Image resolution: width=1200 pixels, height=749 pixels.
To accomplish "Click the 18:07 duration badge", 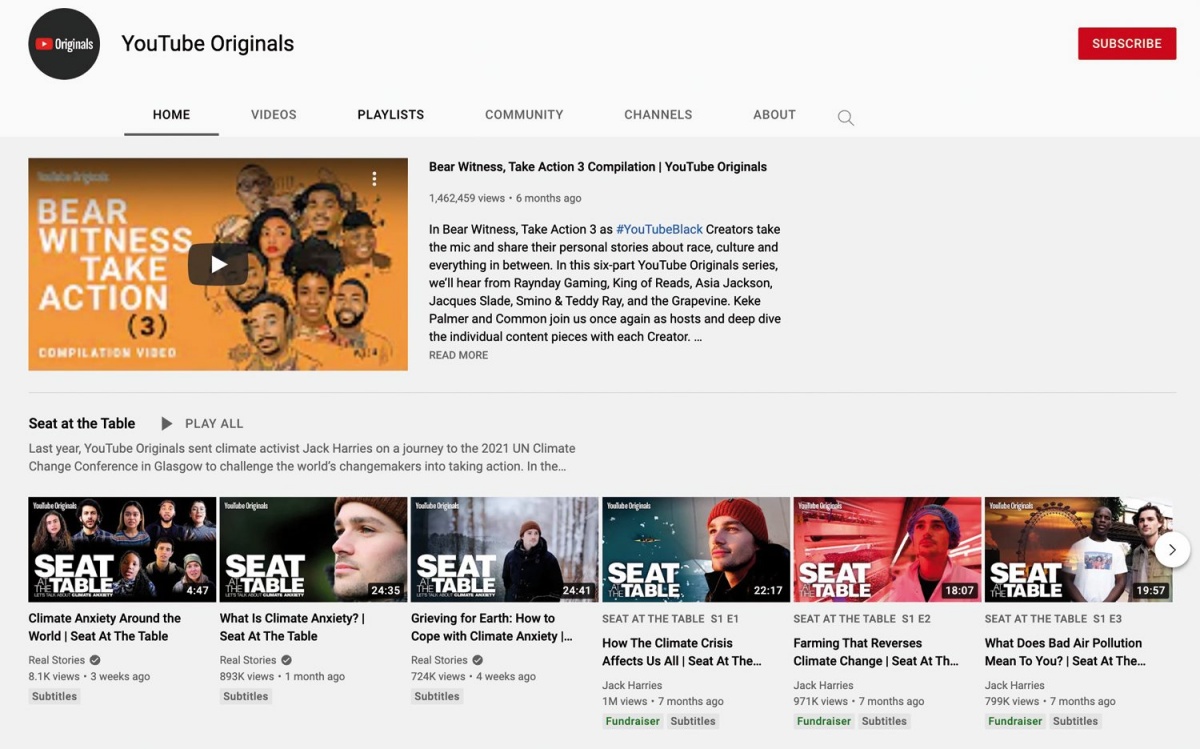I will point(960,590).
